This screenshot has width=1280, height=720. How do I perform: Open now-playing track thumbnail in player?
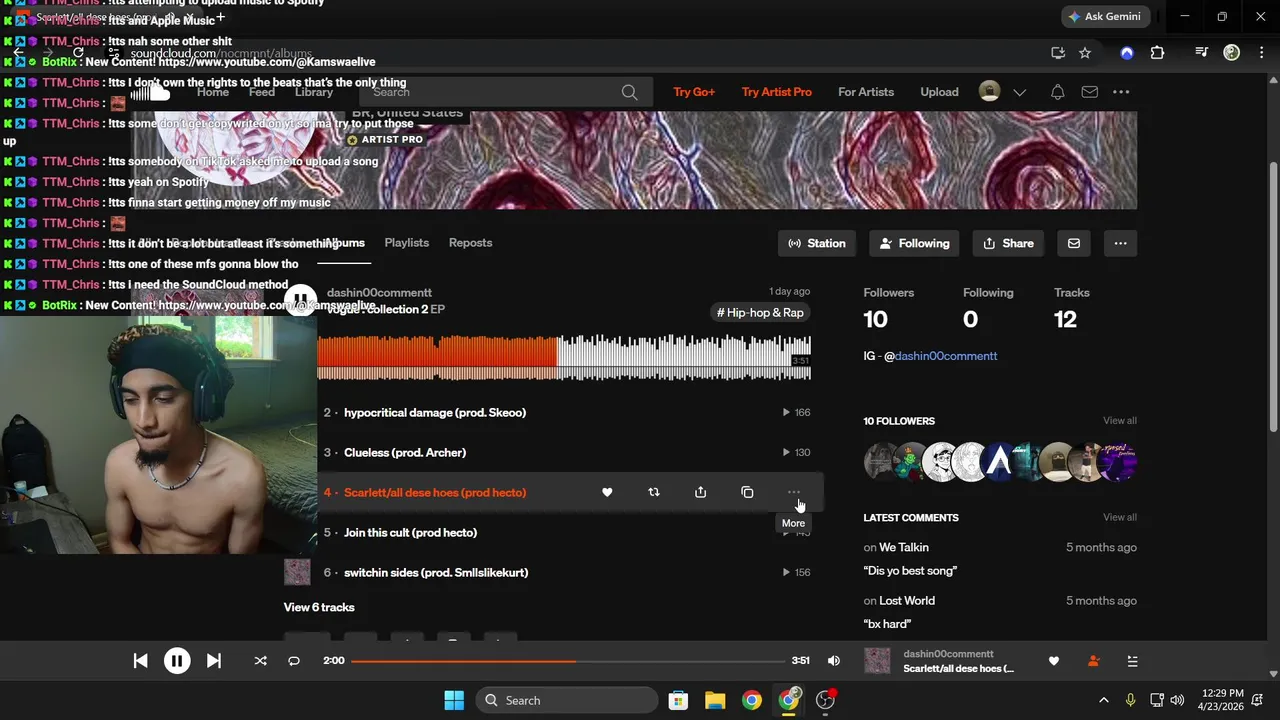(877, 661)
